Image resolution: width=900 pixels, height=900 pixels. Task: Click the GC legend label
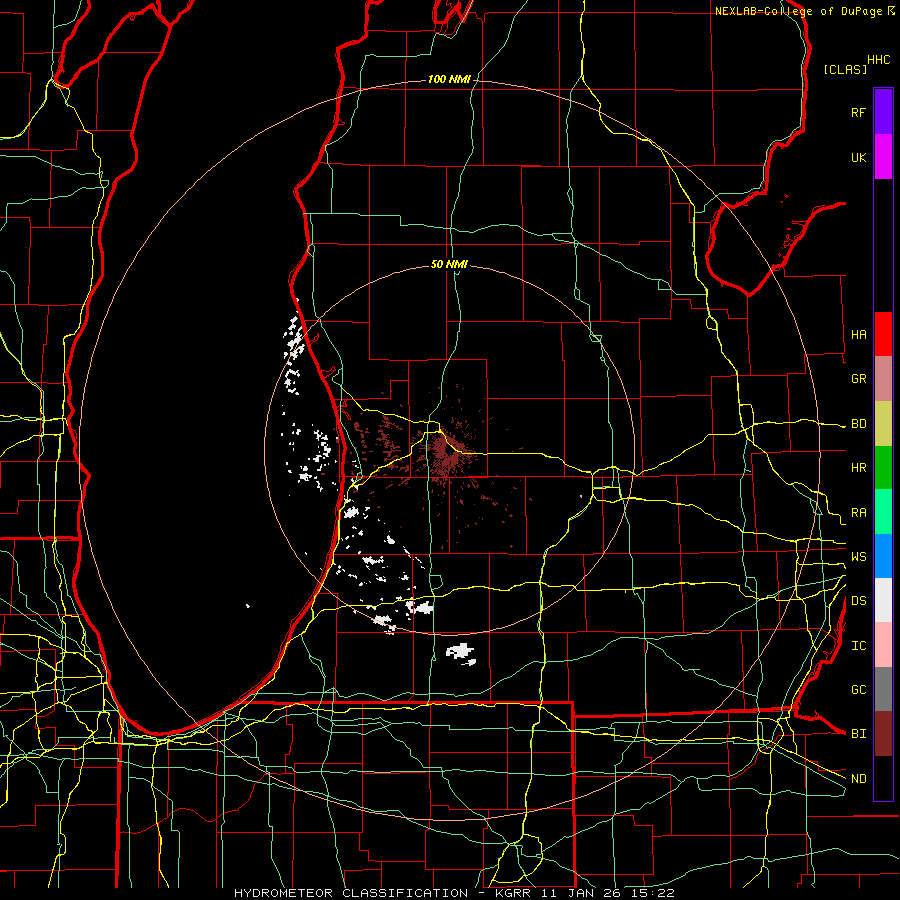point(858,690)
